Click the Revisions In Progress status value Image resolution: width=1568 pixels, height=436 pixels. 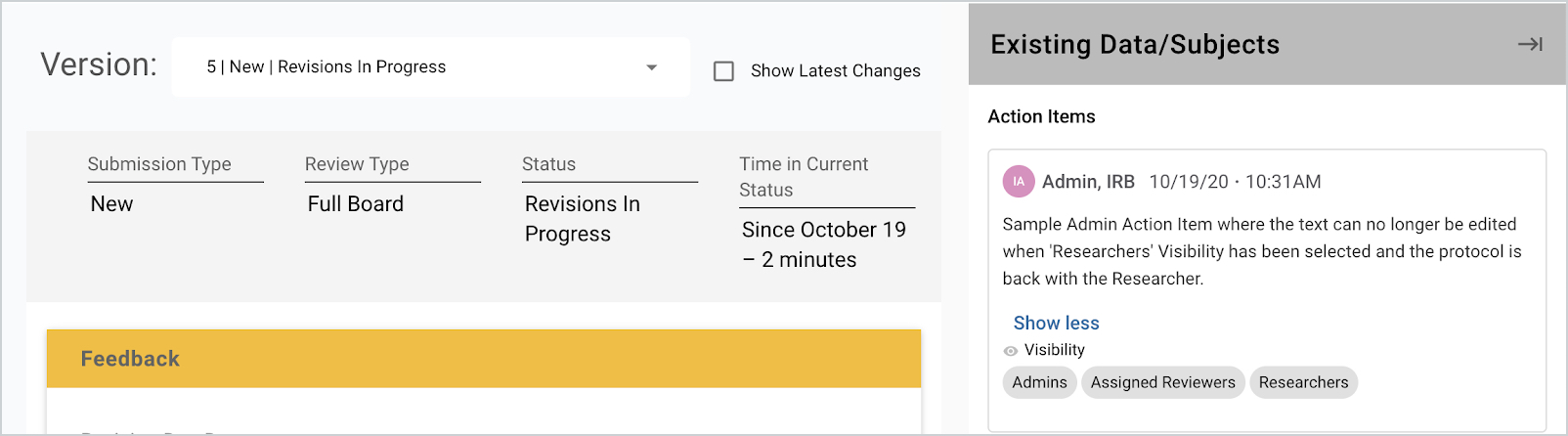(582, 219)
